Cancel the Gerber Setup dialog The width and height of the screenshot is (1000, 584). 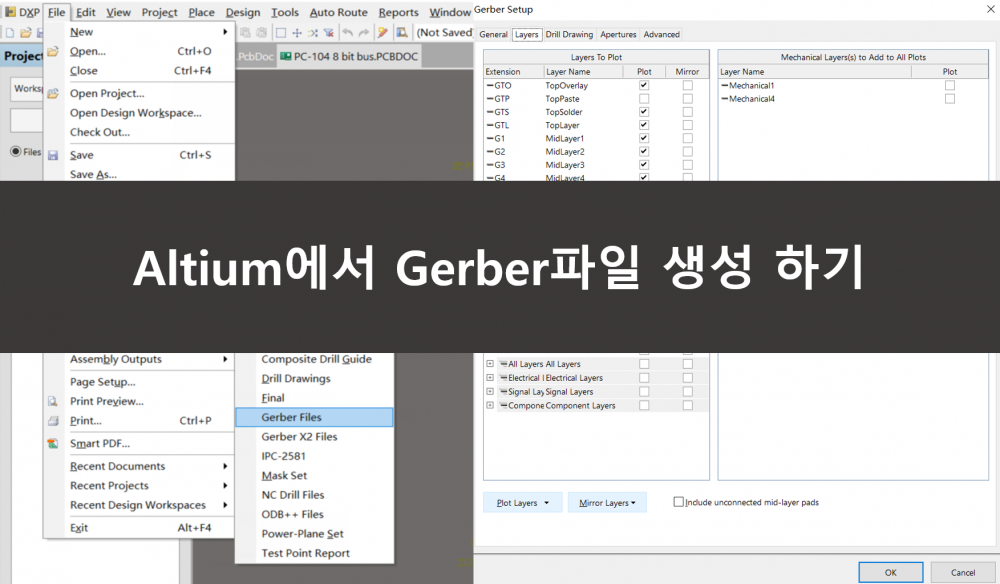pyautogui.click(x=963, y=572)
